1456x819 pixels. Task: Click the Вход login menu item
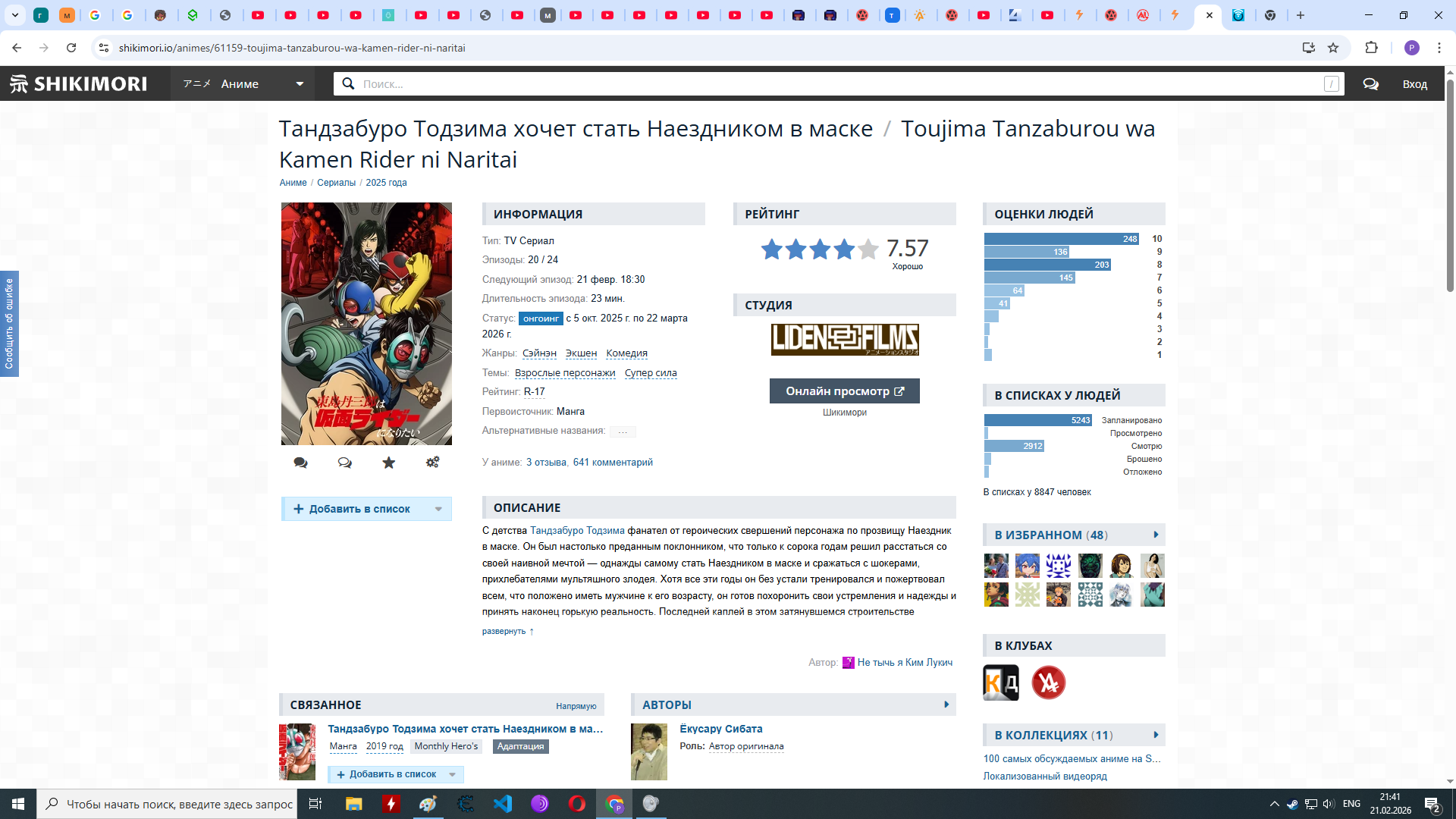click(1414, 84)
